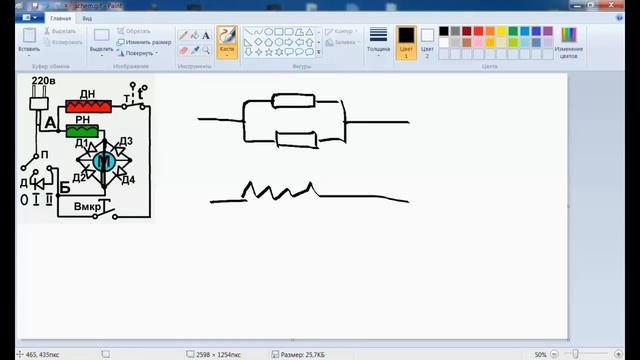
Task: Pick the Down arrow shape
Action: (x=248, y=52)
